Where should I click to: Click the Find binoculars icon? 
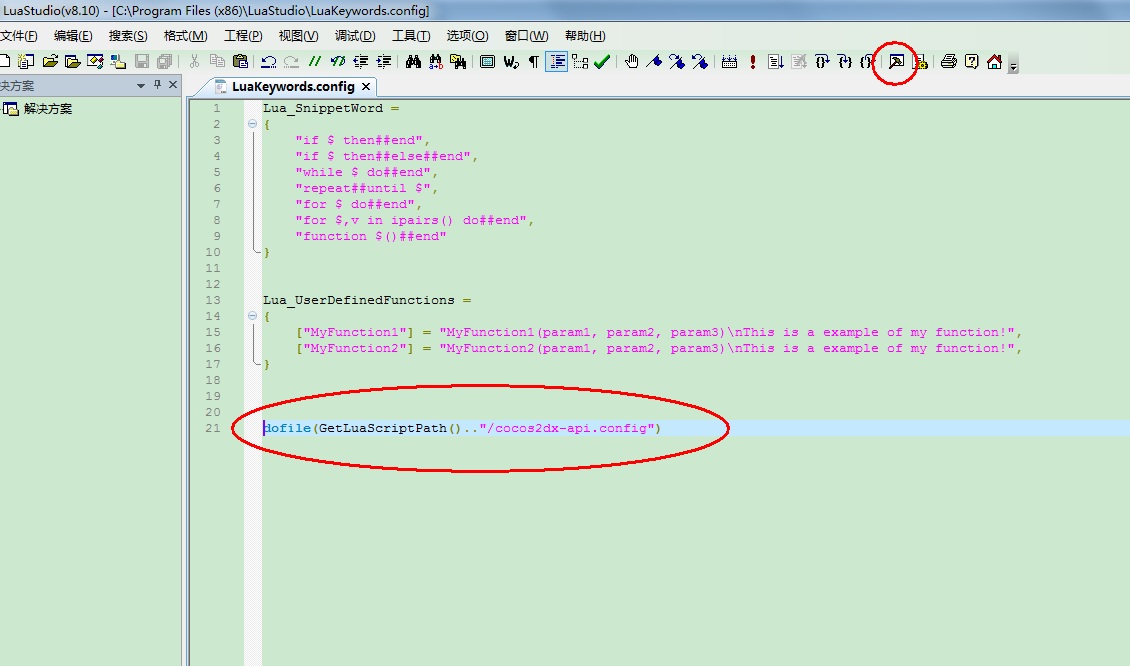pyautogui.click(x=413, y=62)
